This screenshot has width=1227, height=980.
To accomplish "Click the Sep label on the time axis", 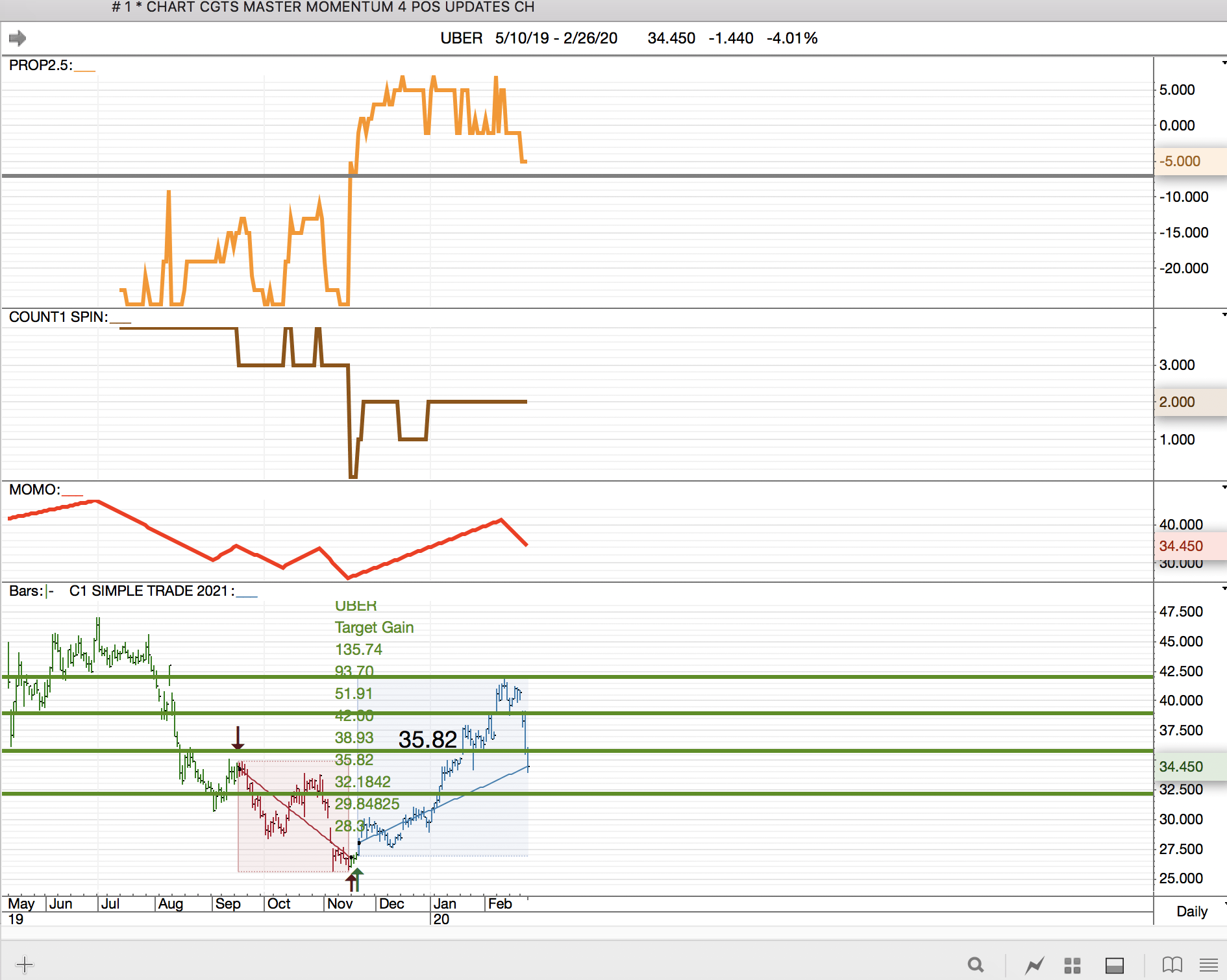I will click(228, 904).
